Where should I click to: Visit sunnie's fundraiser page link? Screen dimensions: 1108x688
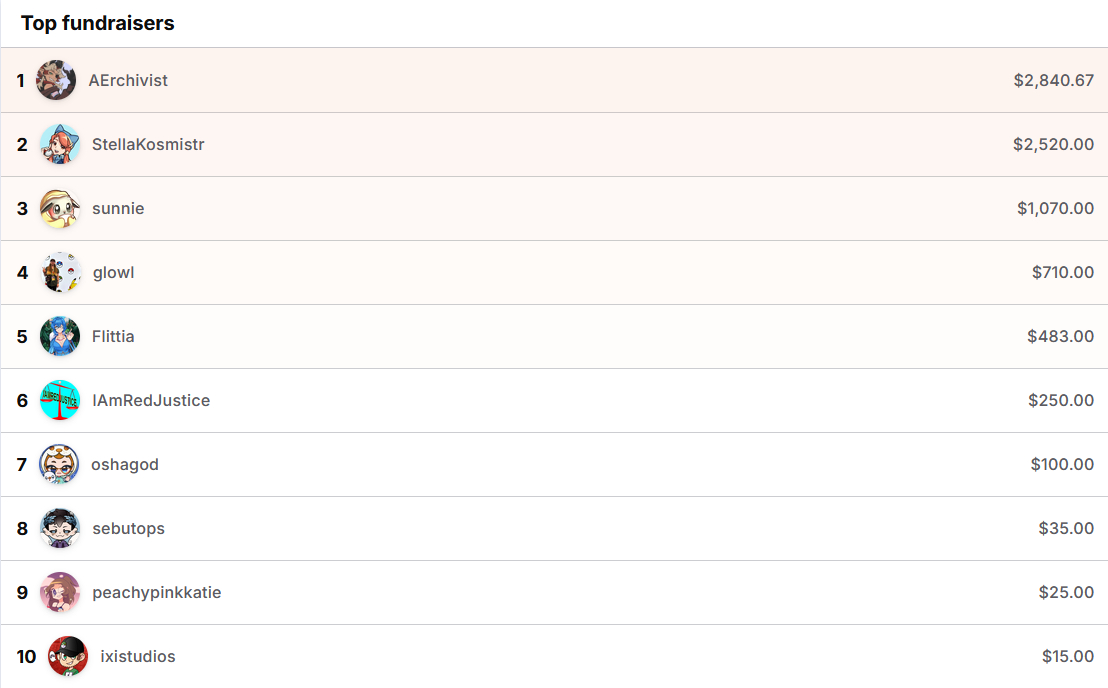(118, 208)
